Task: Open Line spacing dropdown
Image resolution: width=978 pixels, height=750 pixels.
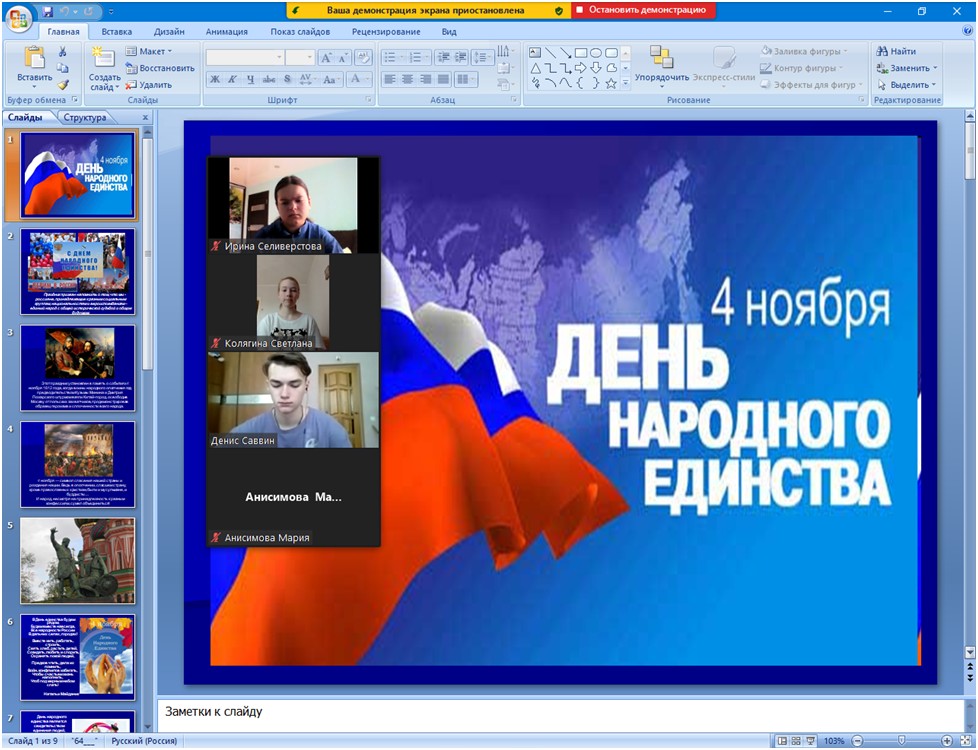Action: click(482, 57)
